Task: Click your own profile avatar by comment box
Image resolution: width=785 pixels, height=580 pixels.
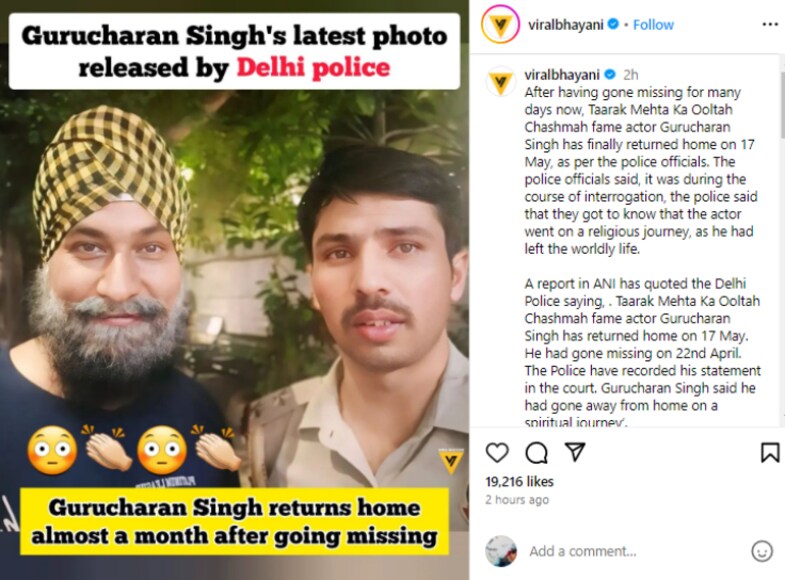Action: coord(501,551)
